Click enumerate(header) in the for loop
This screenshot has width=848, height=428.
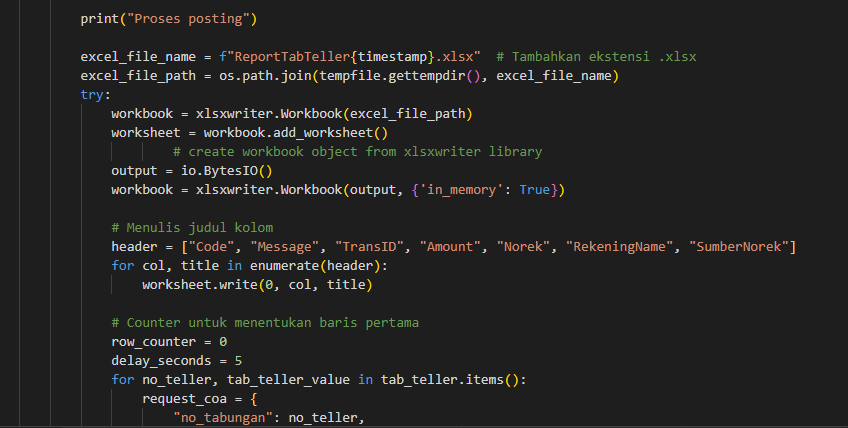(x=315, y=266)
